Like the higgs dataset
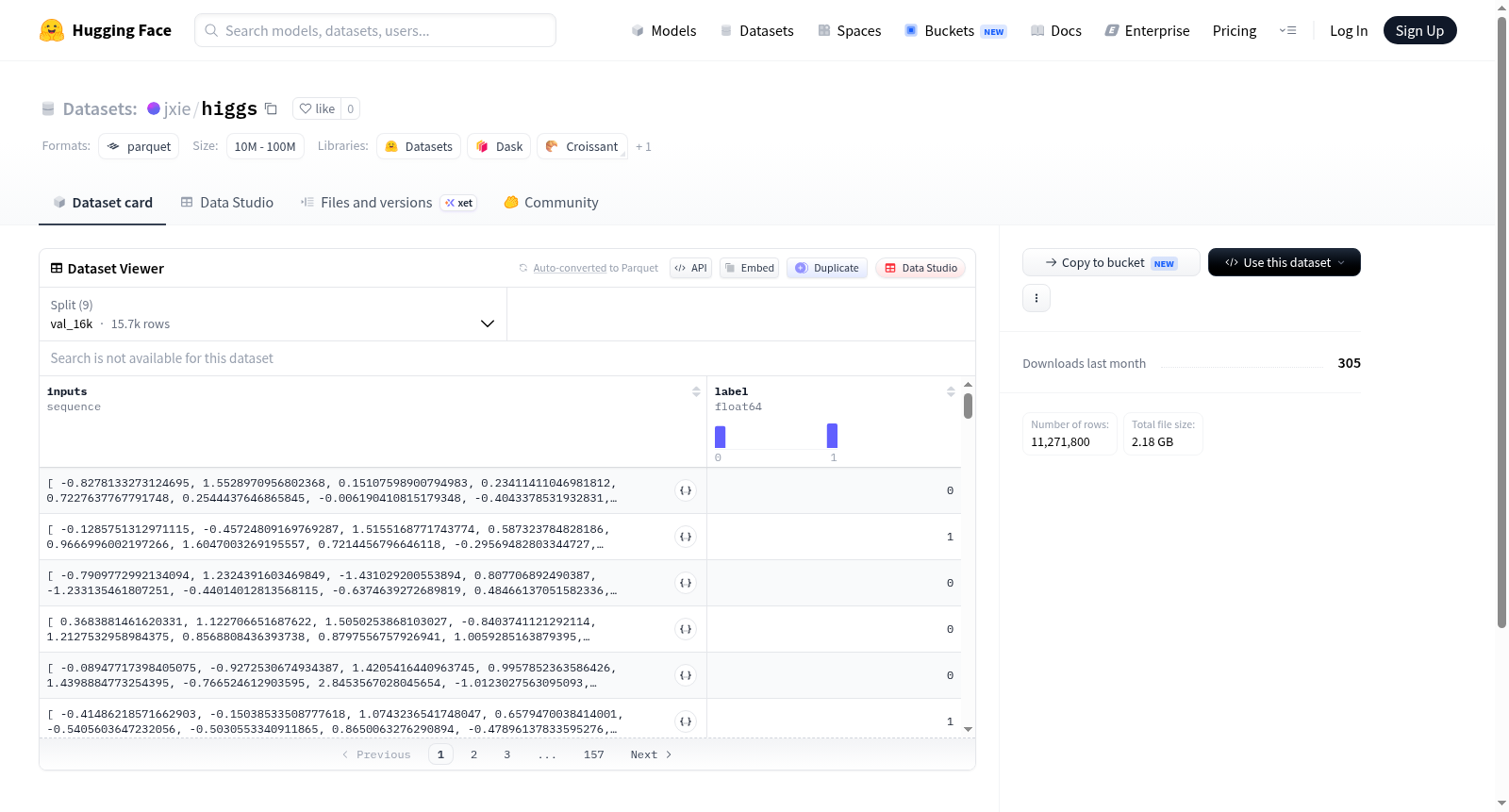 point(317,108)
